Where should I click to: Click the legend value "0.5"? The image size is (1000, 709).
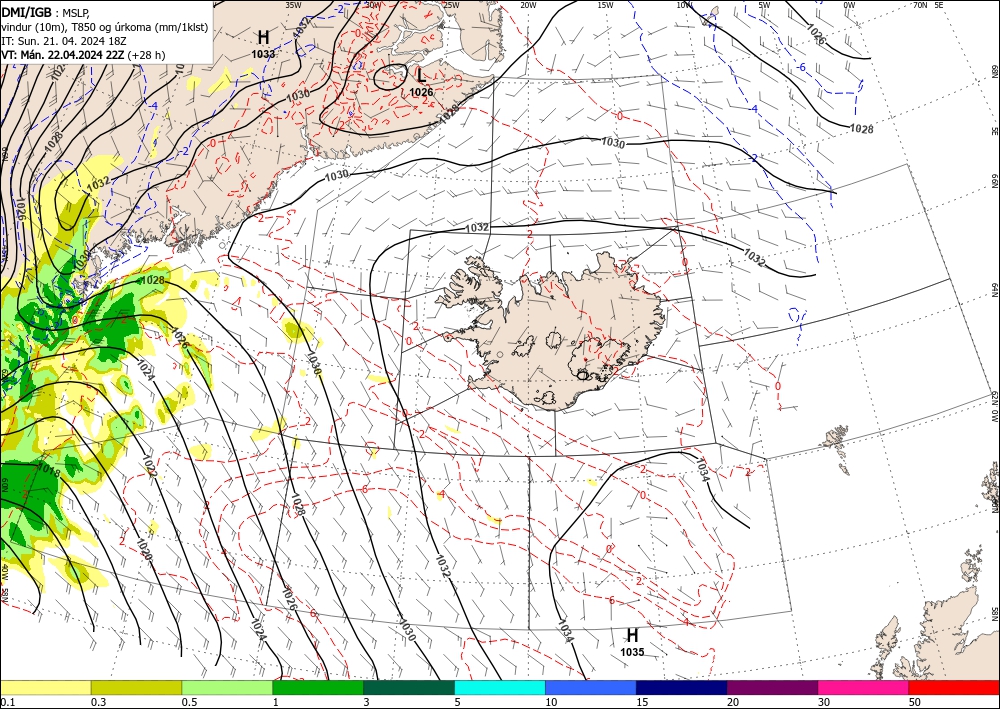(189, 702)
